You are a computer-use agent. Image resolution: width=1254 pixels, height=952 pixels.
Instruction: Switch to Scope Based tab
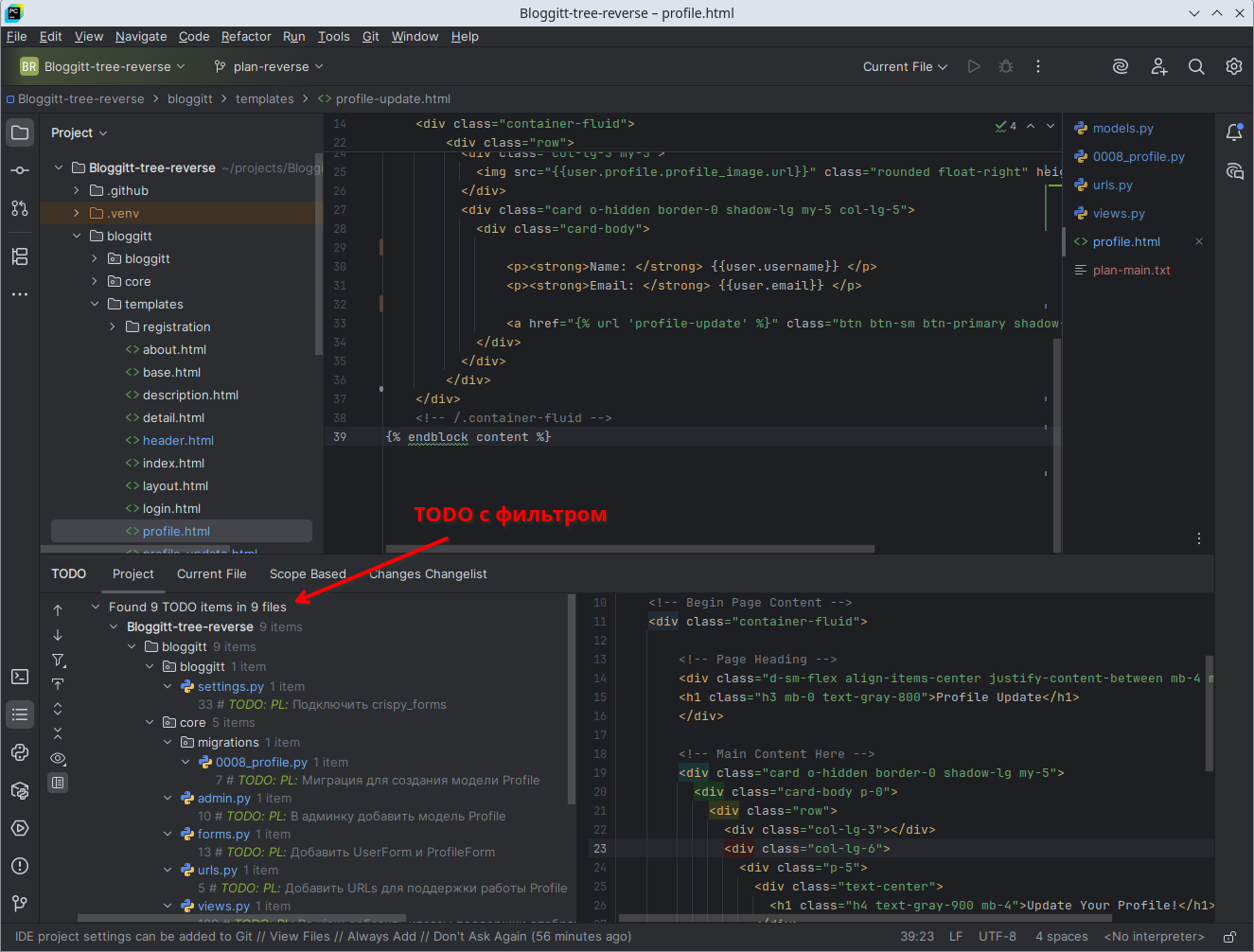pyautogui.click(x=308, y=573)
